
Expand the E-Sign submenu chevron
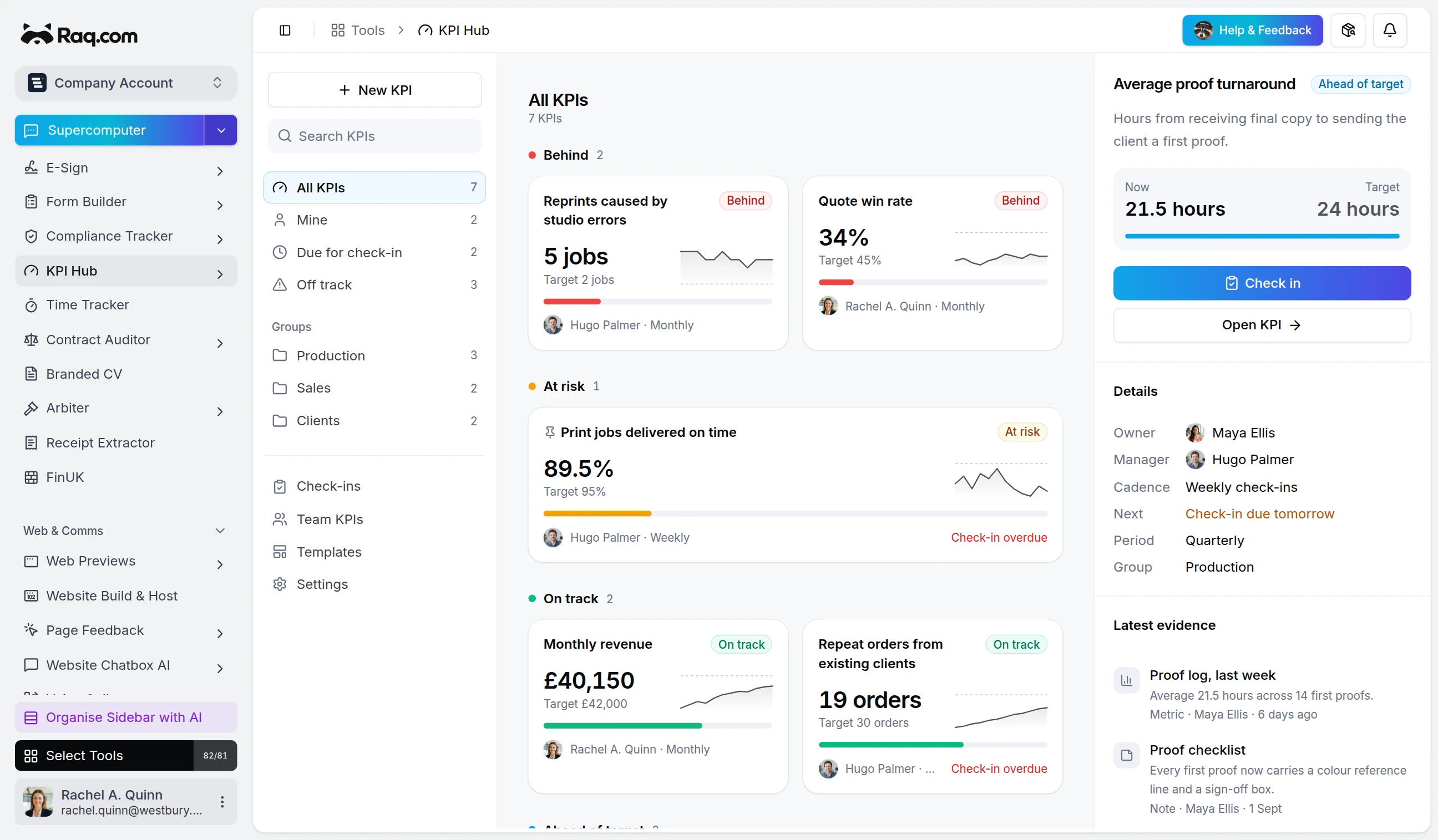220,171
